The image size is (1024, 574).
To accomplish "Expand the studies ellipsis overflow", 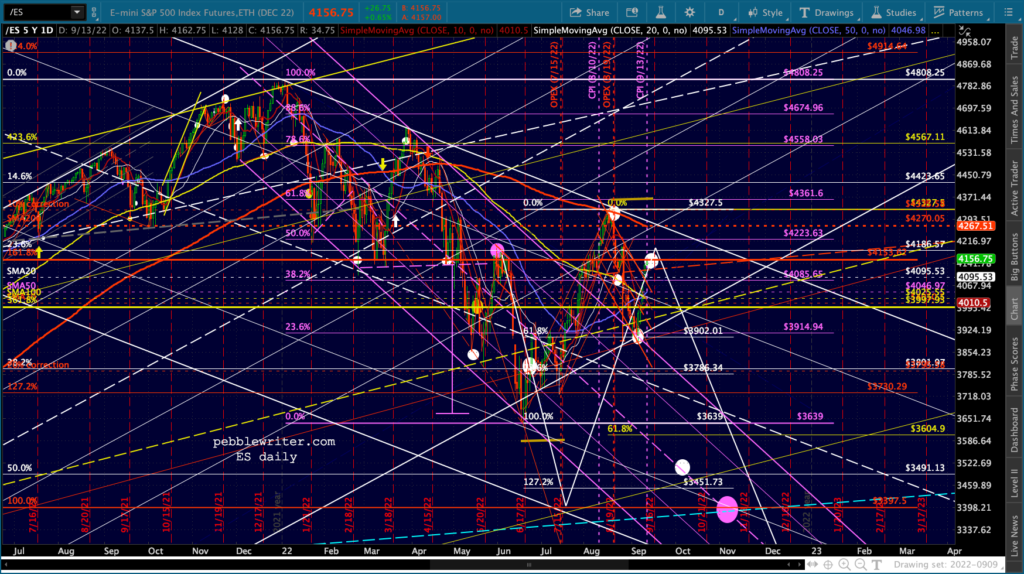I will point(936,31).
